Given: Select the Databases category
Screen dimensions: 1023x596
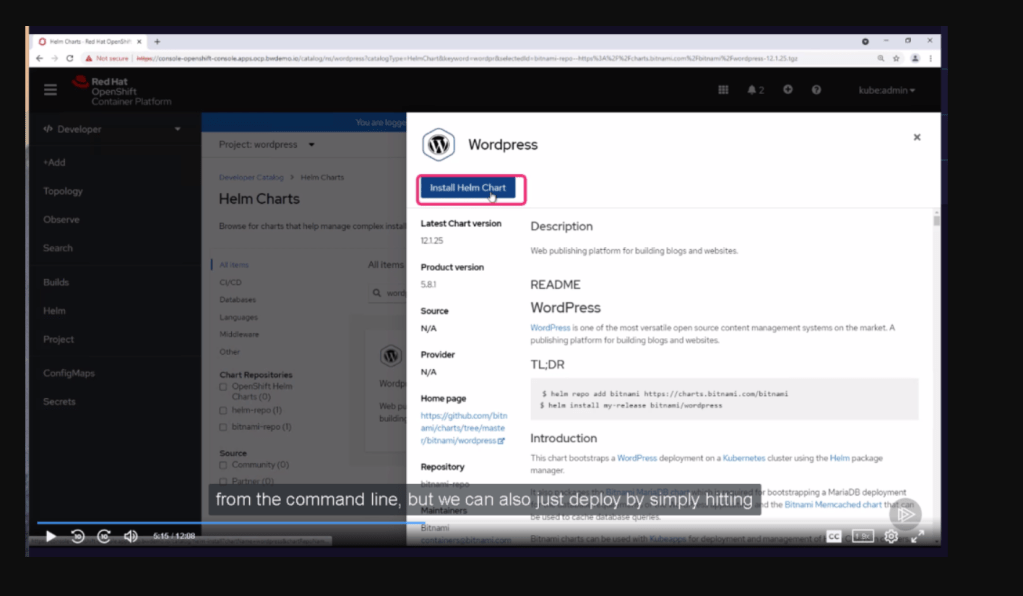Looking at the screenshot, I should (x=237, y=299).
